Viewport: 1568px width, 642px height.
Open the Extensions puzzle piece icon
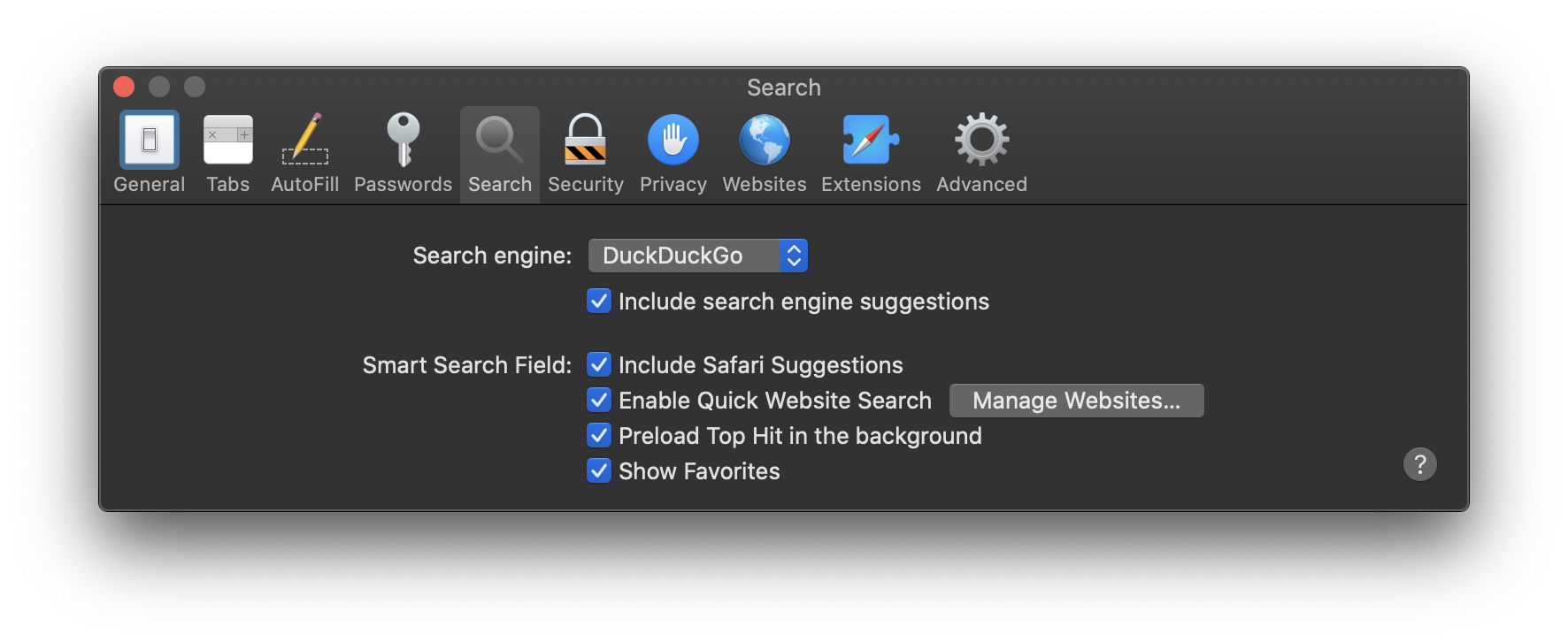coord(871,140)
